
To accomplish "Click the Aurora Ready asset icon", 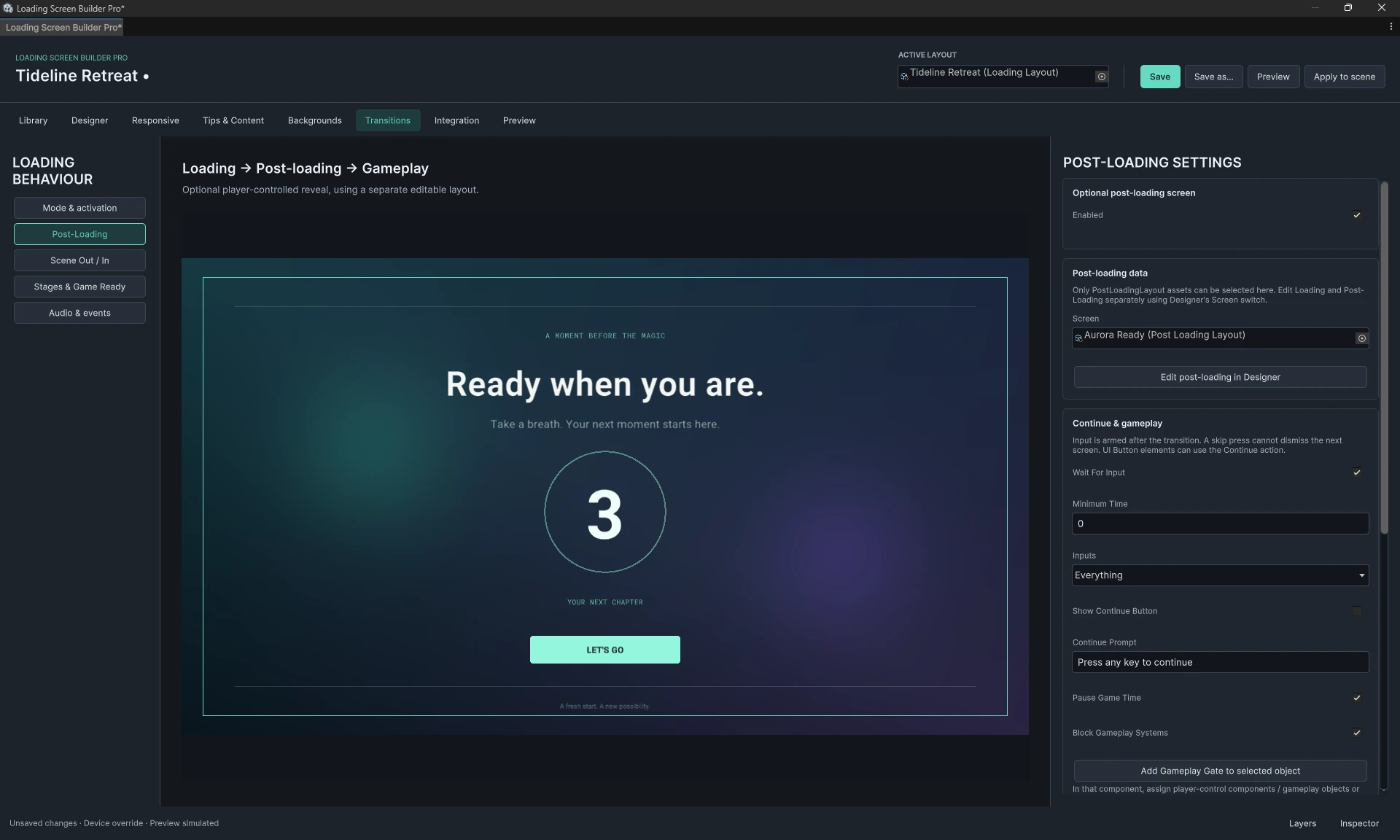I will (x=1078, y=338).
